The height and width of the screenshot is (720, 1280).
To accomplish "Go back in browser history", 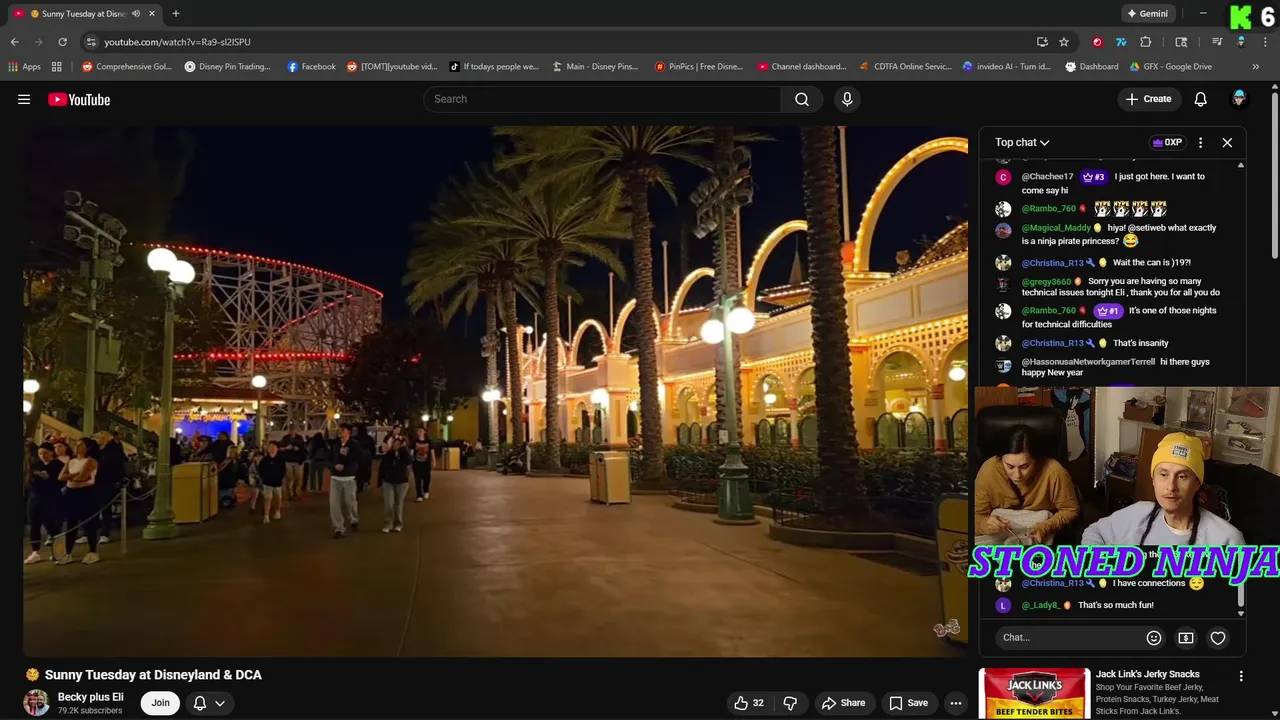I will 14,42.
